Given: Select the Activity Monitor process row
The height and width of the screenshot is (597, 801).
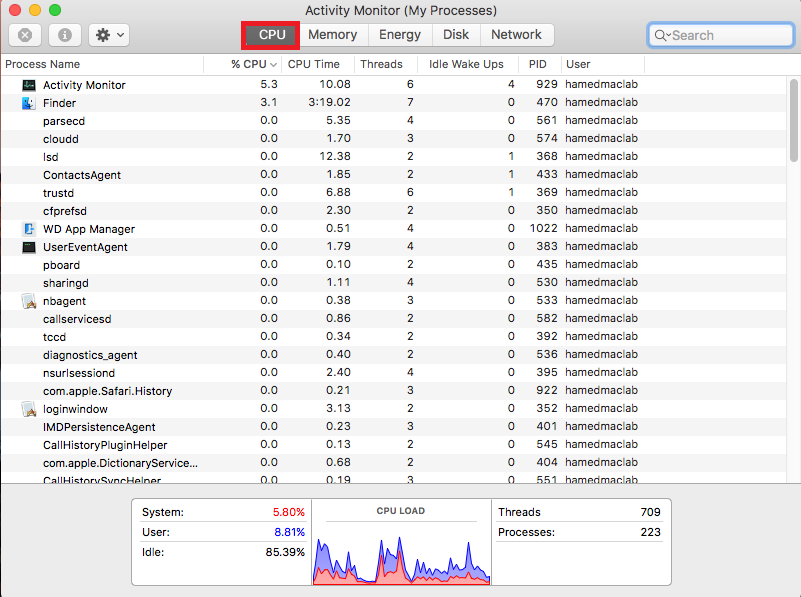Looking at the screenshot, I should [x=393, y=85].
